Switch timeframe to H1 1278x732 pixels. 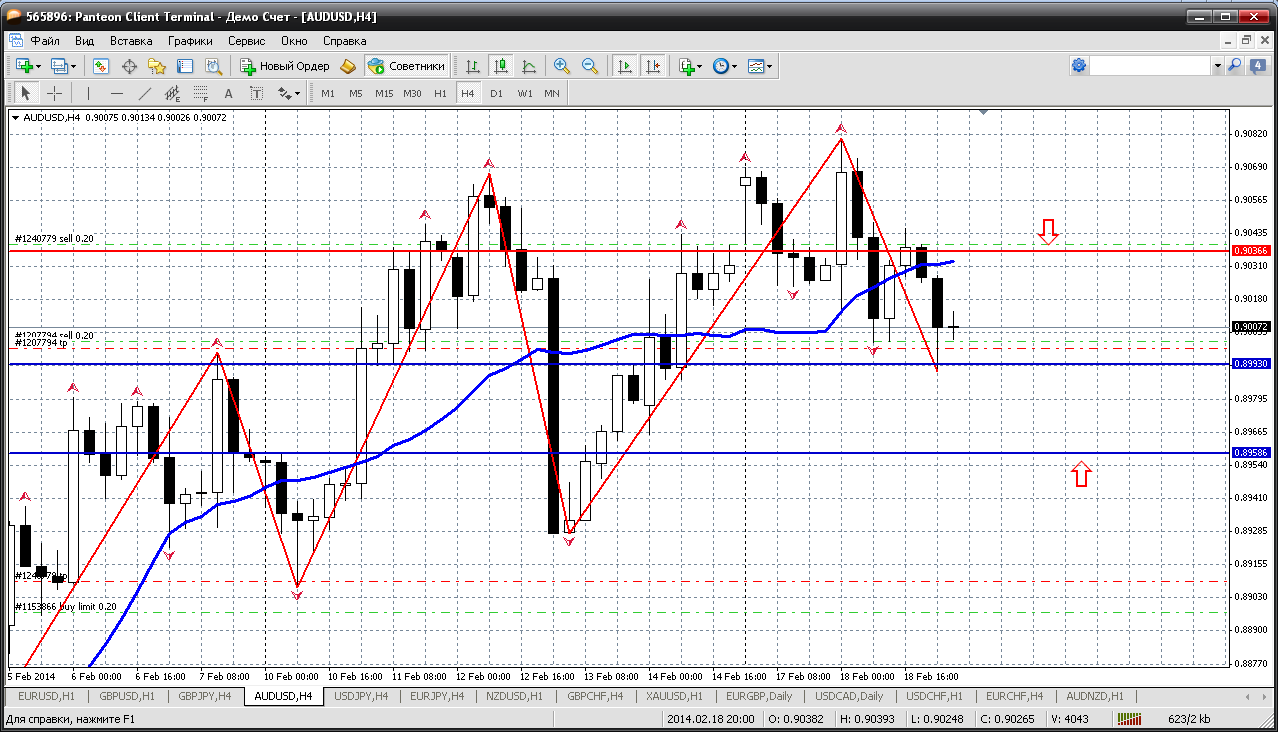(440, 93)
